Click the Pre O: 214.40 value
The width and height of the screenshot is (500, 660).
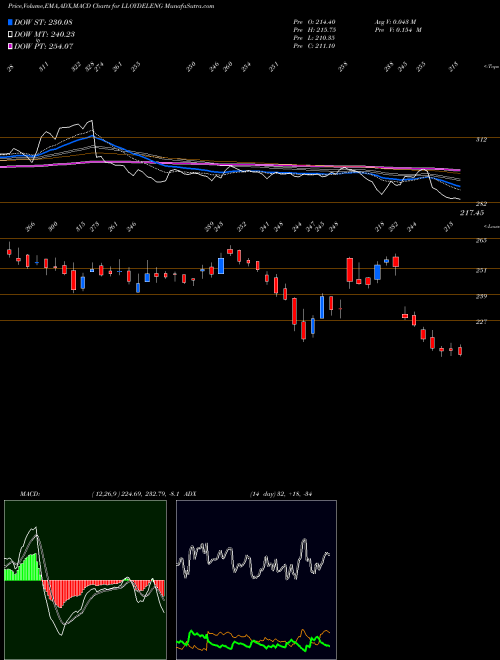coord(315,22)
